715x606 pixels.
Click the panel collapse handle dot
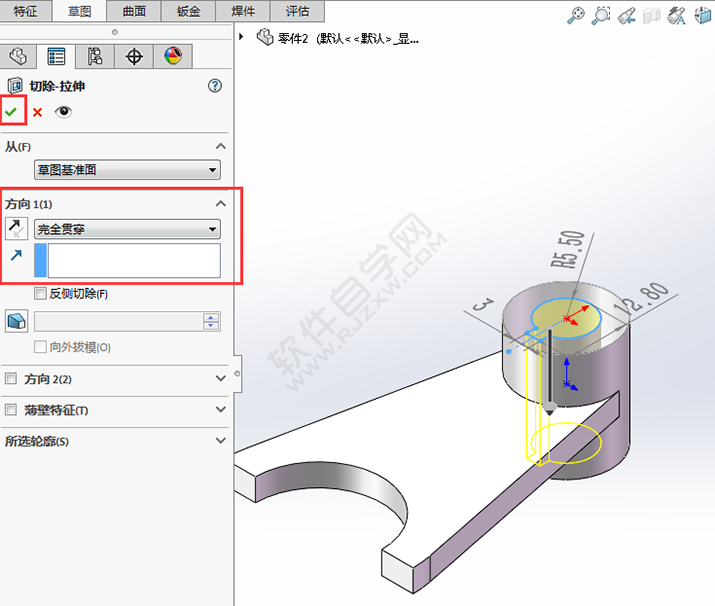[237, 373]
